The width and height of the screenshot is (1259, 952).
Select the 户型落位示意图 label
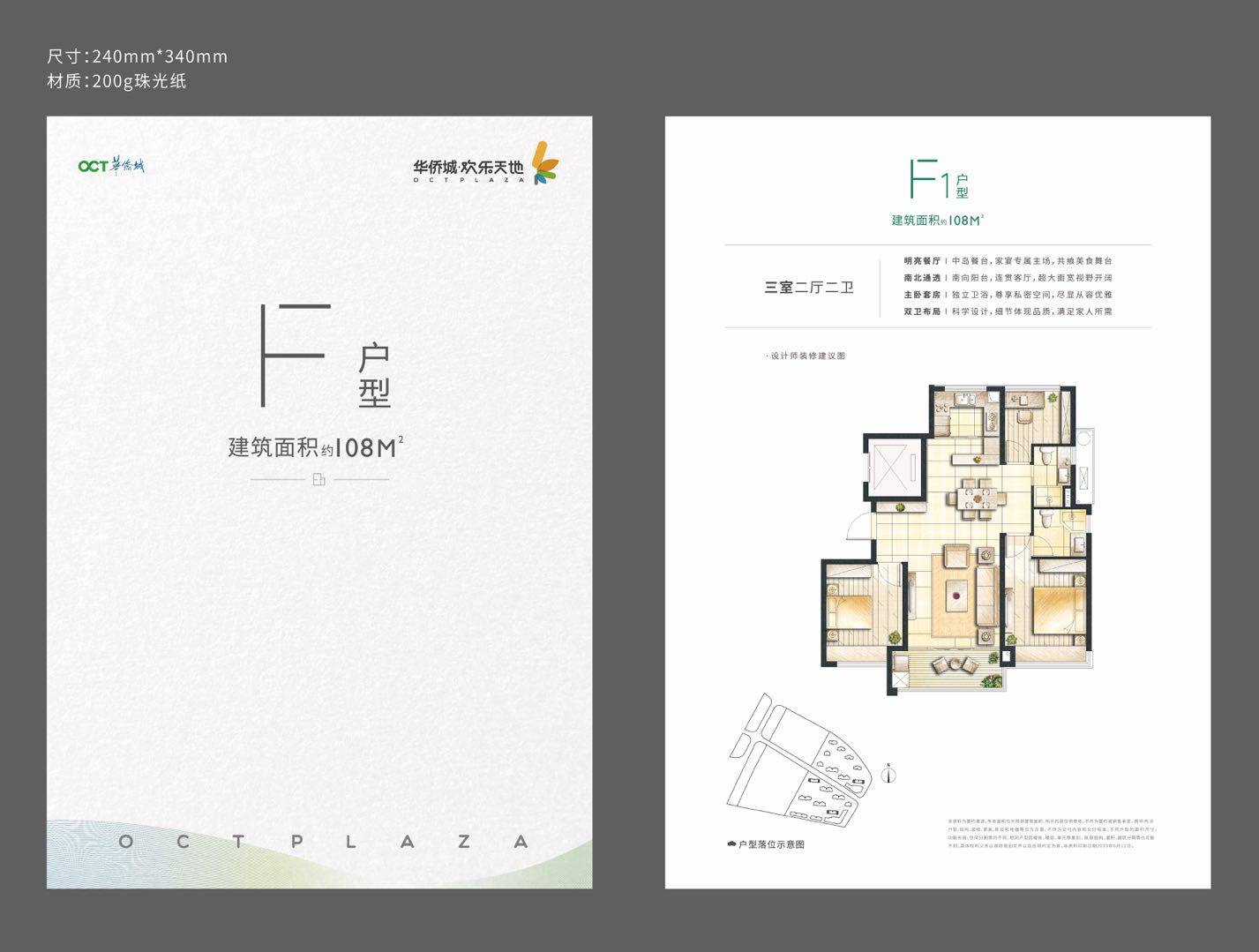tap(772, 844)
